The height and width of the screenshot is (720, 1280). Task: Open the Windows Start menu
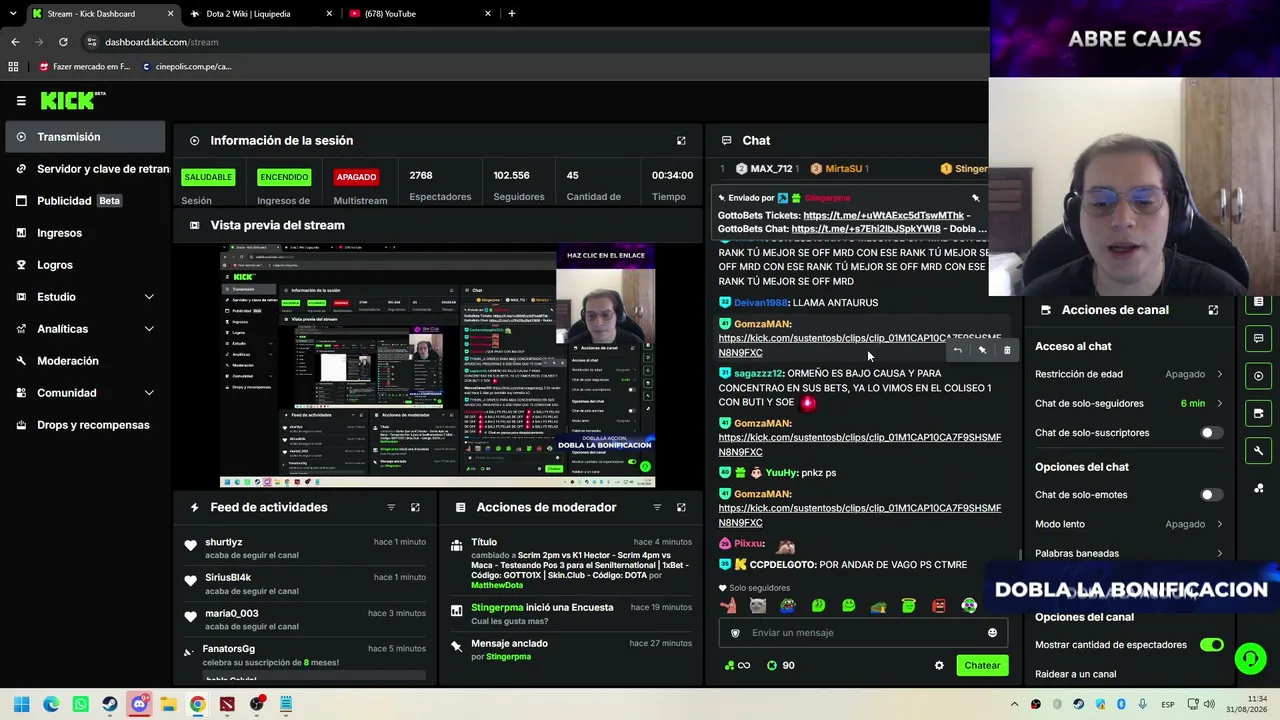[22, 704]
